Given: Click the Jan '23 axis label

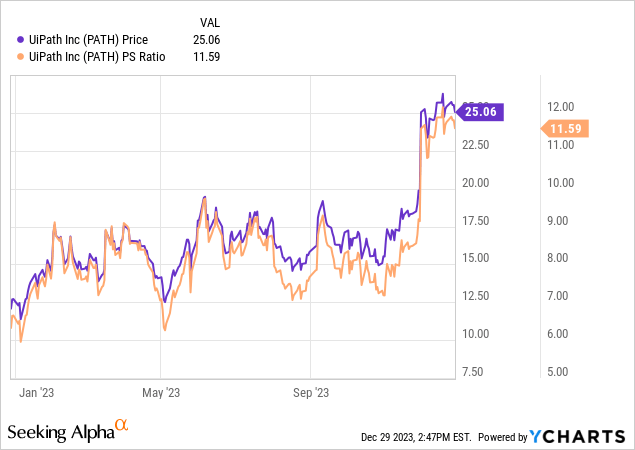Looking at the screenshot, I should pyautogui.click(x=36, y=392).
